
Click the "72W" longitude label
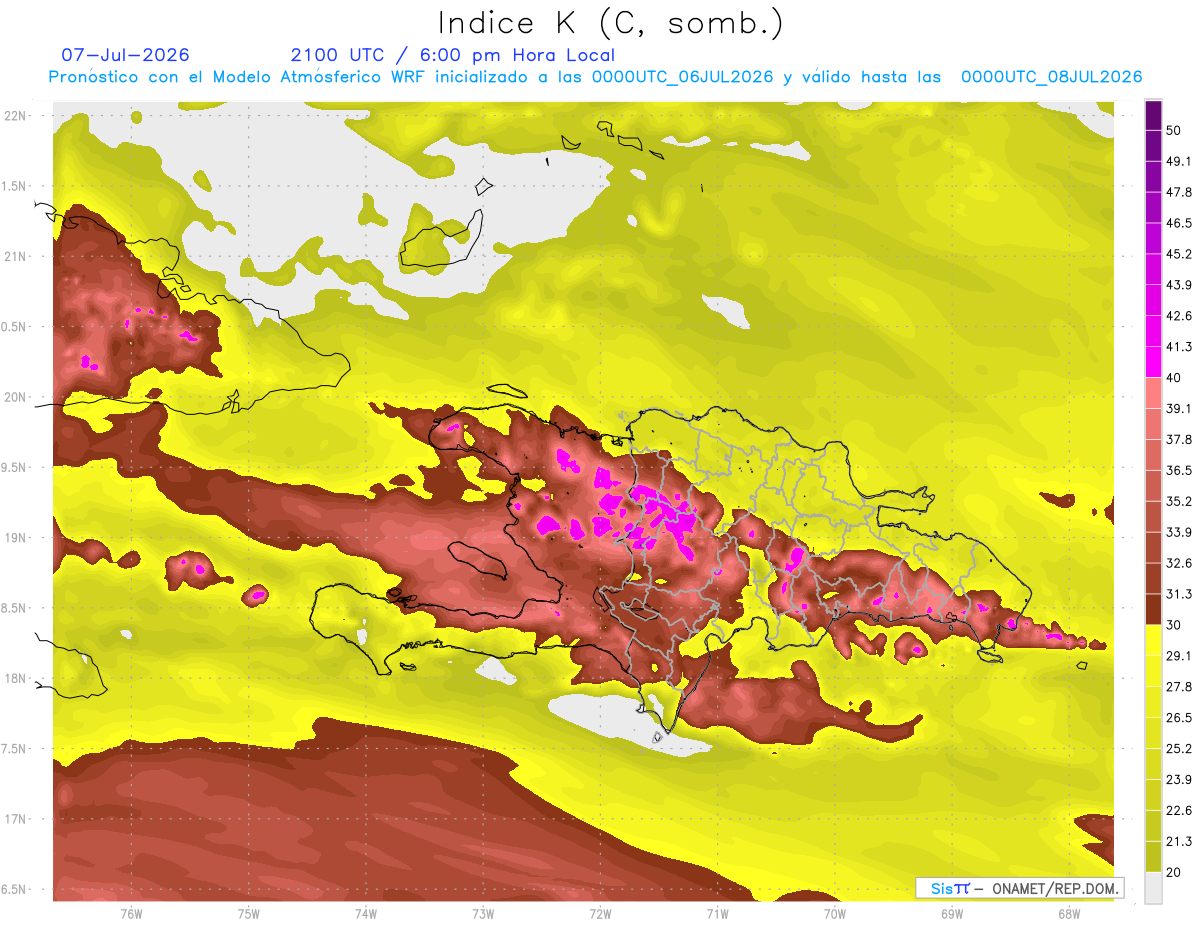click(x=600, y=914)
